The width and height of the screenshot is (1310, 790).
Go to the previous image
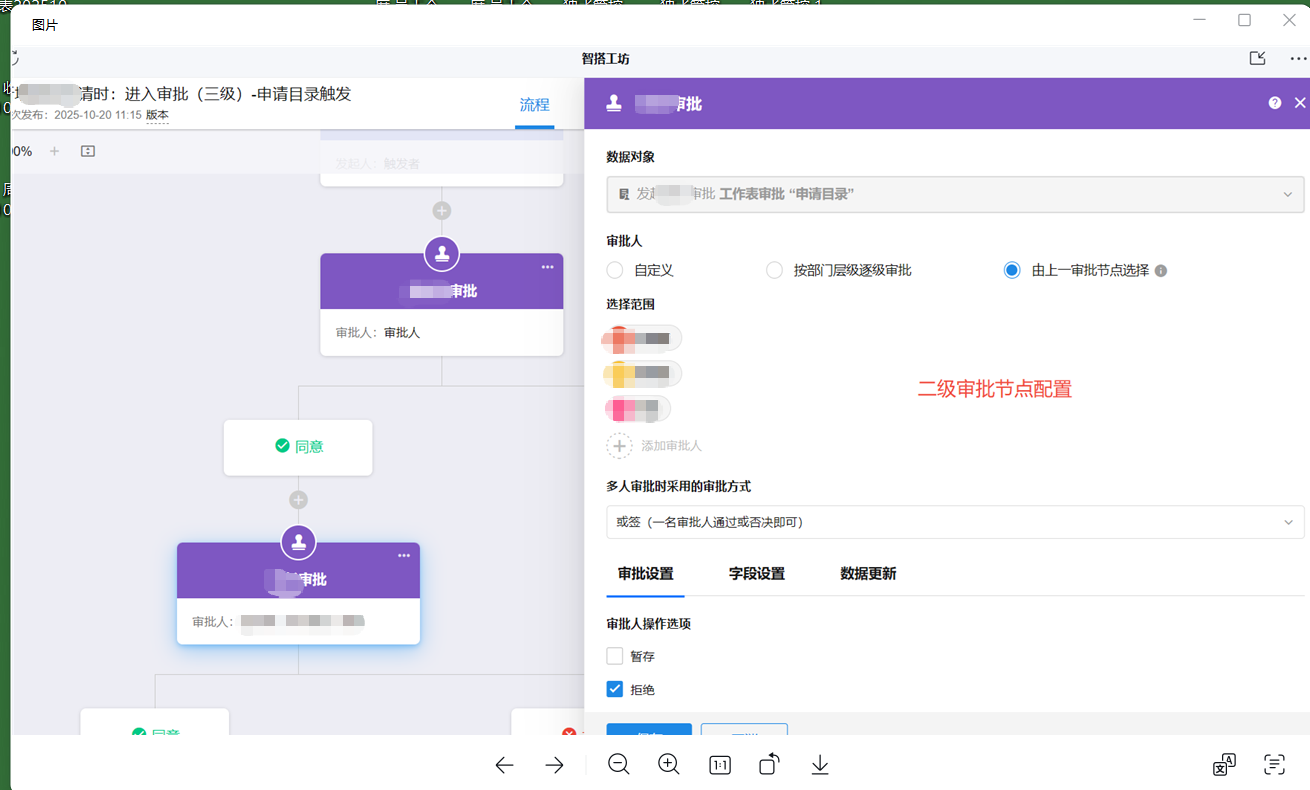(x=504, y=765)
